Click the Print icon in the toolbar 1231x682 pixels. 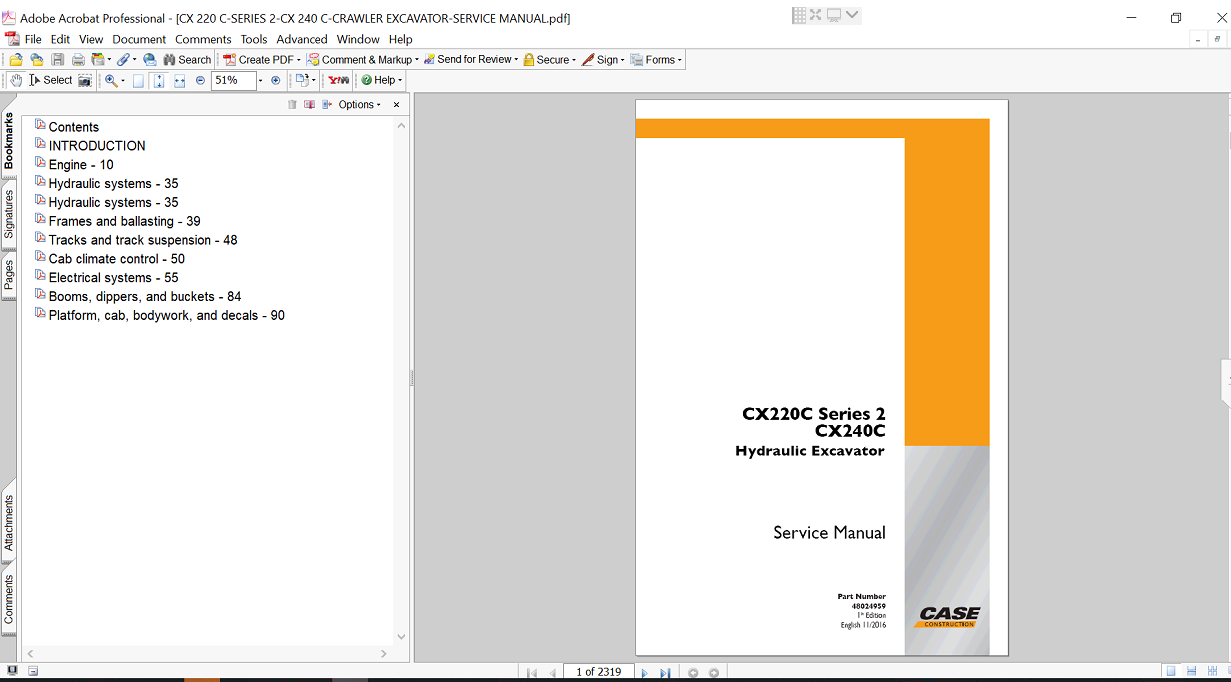click(x=78, y=60)
